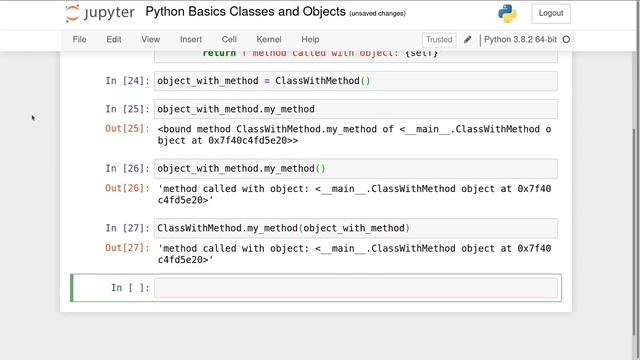
Task: Click the partially visible return statement cell
Action: click(x=356, y=56)
